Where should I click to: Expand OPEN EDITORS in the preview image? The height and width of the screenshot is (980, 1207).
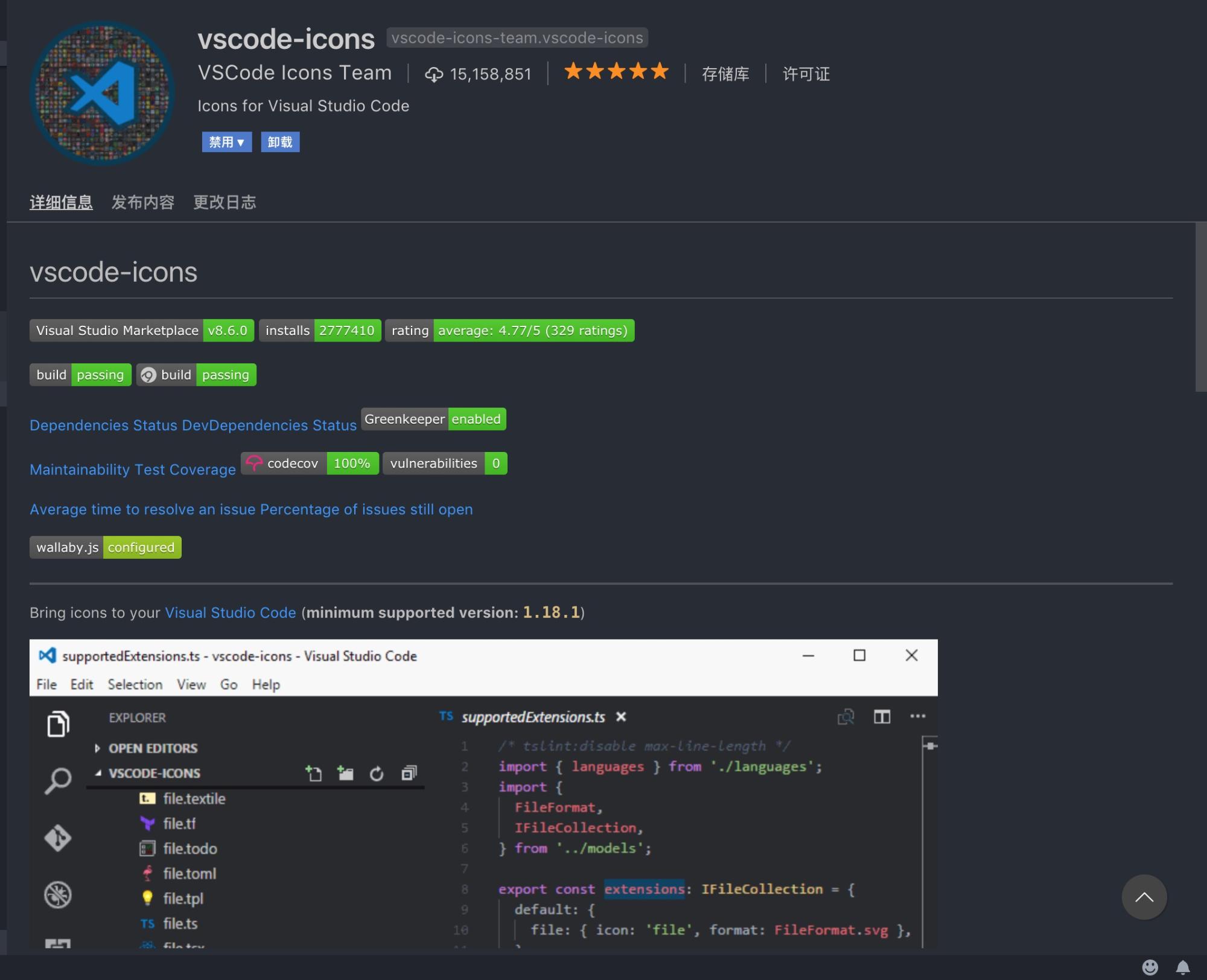pos(147,748)
